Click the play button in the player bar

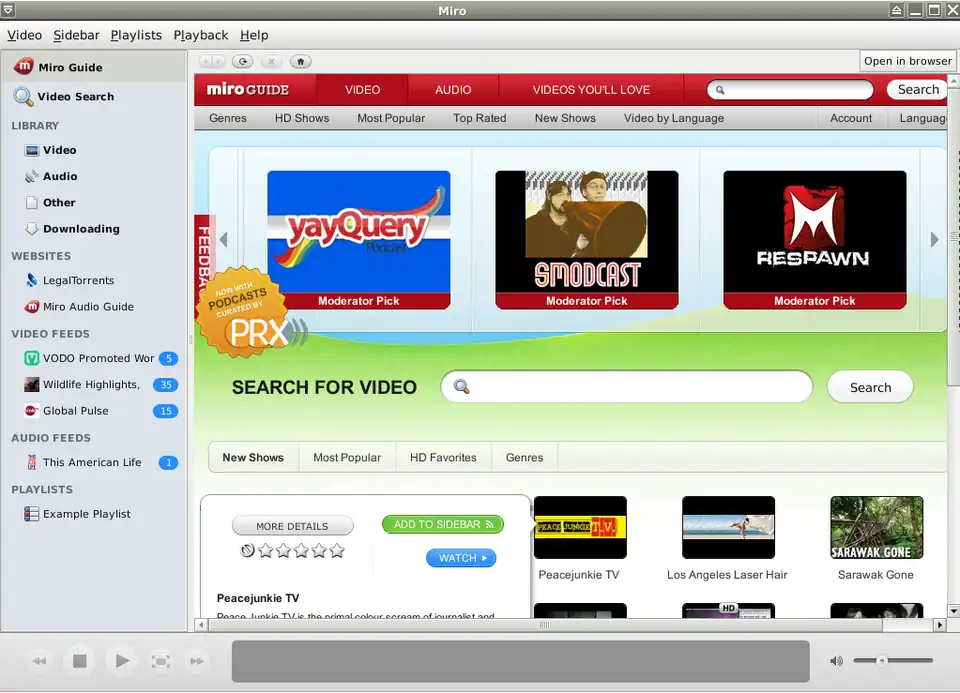click(x=122, y=661)
